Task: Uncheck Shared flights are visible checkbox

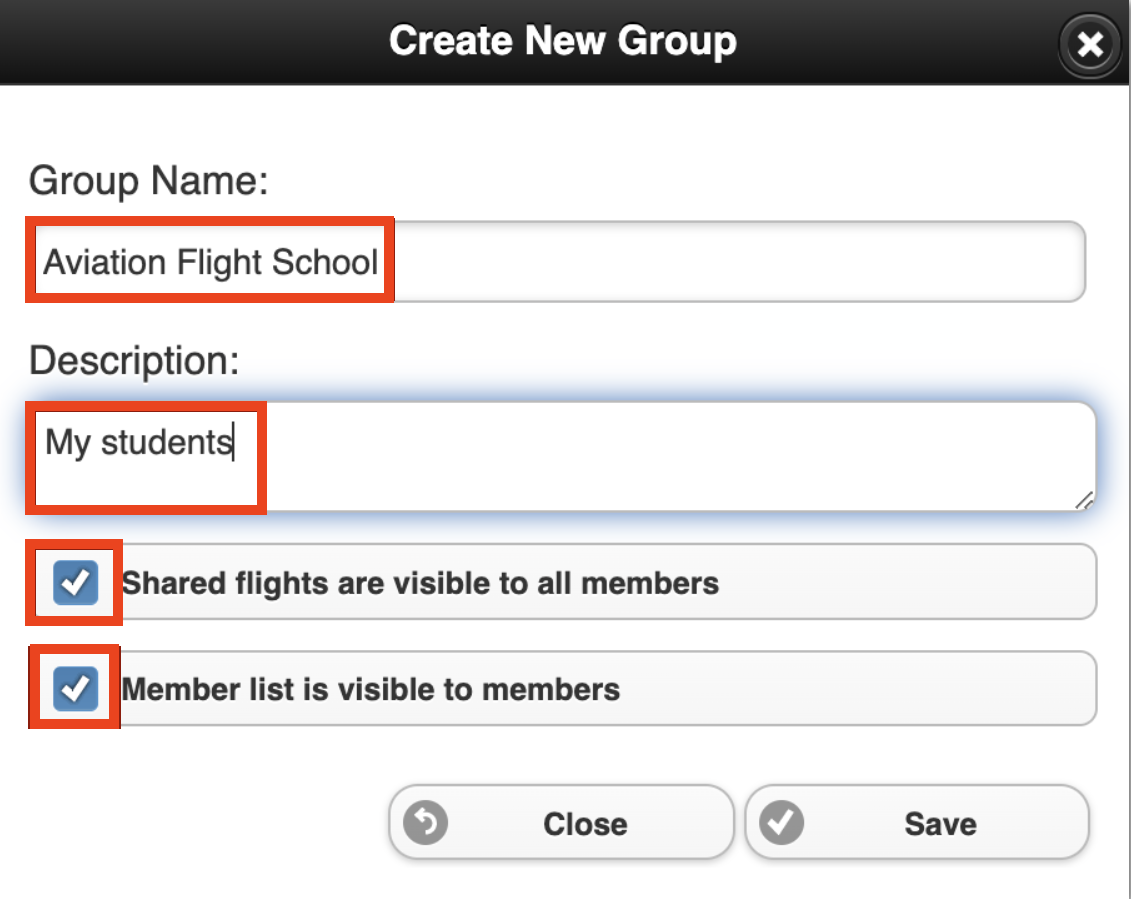Action: (x=76, y=582)
